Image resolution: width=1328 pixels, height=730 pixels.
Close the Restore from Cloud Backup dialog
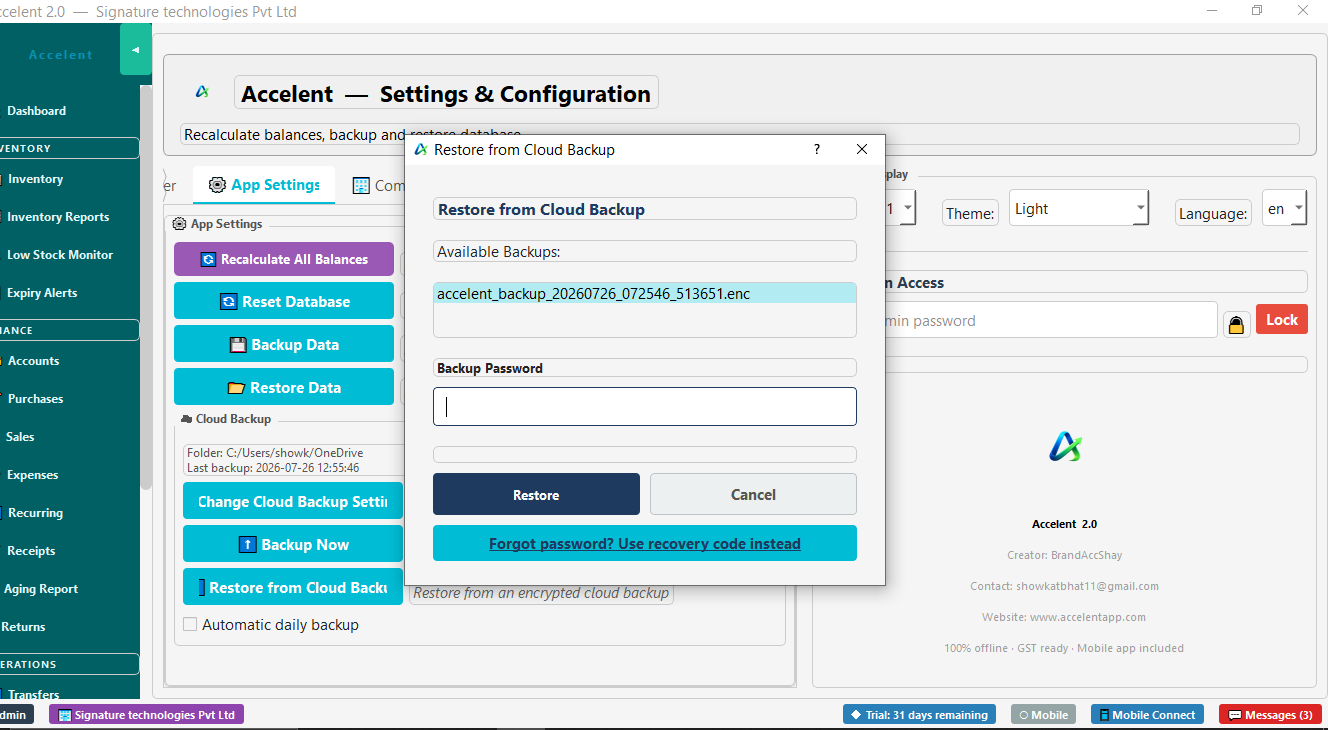pos(862,149)
